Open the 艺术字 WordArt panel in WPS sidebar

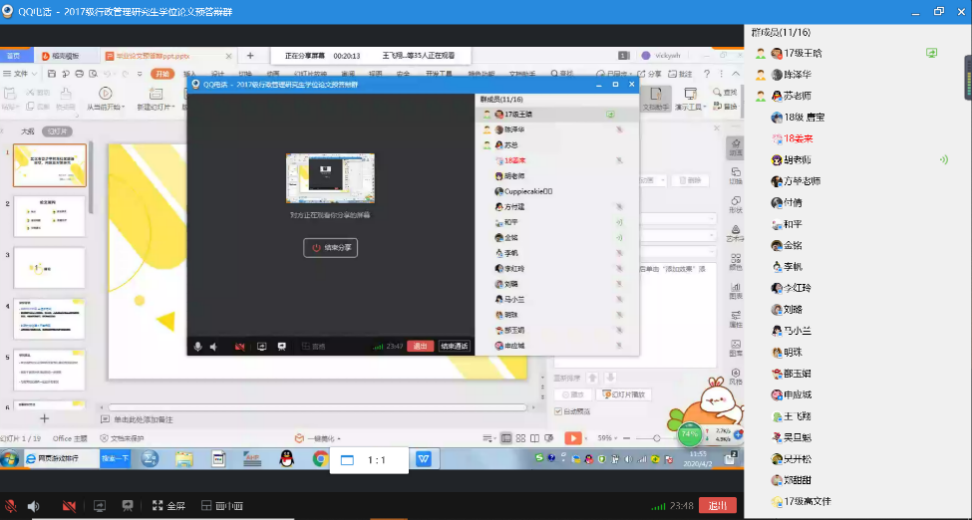click(x=735, y=234)
